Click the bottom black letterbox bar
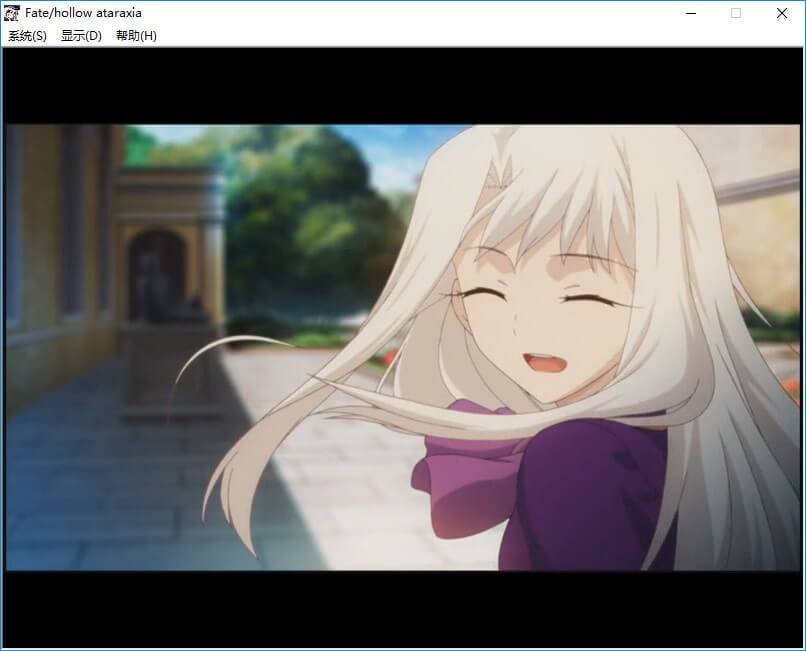Image resolution: width=806 pixels, height=651 pixels. (x=400, y=608)
